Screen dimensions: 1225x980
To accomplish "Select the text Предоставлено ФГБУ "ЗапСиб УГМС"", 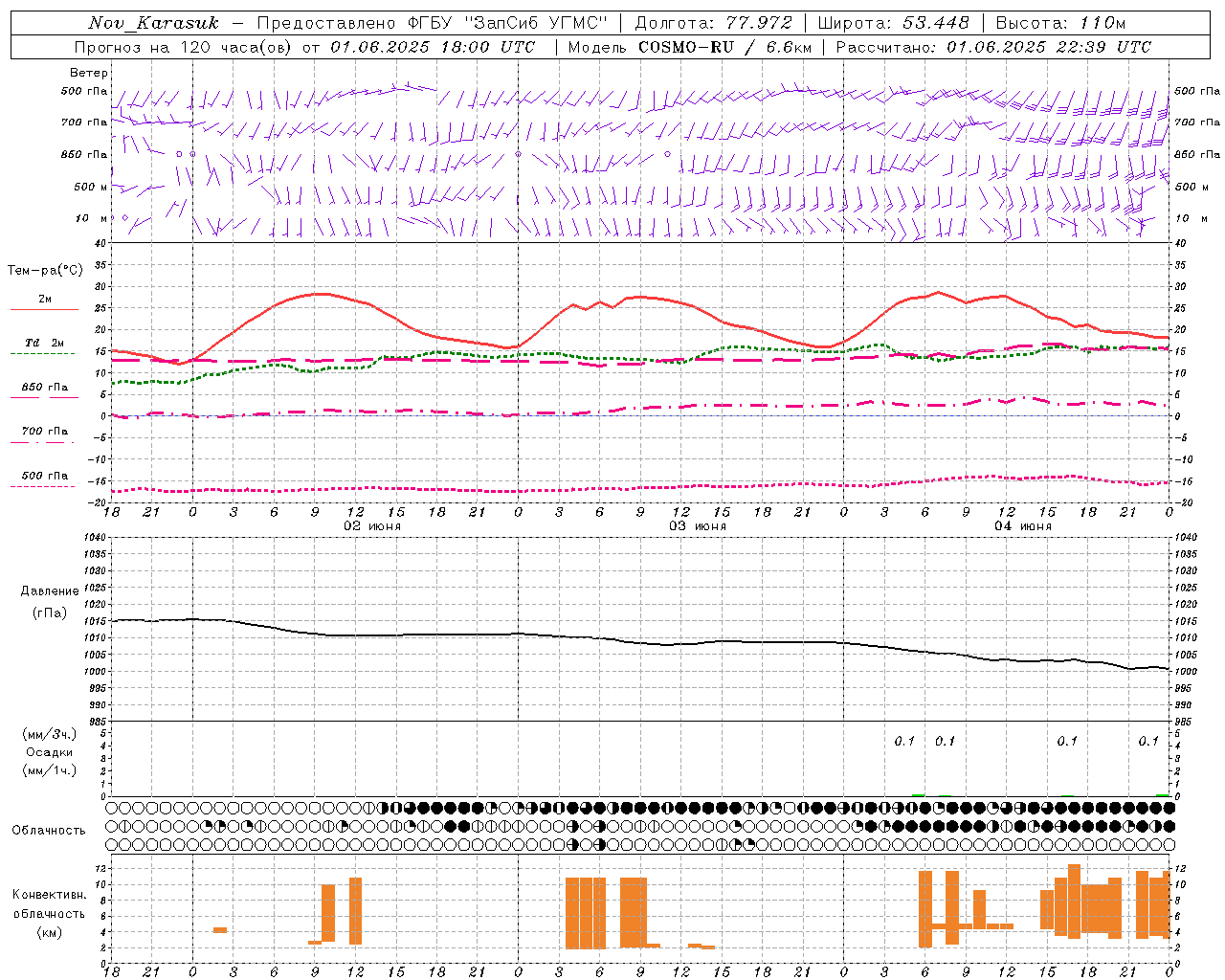I will pyautogui.click(x=433, y=23).
